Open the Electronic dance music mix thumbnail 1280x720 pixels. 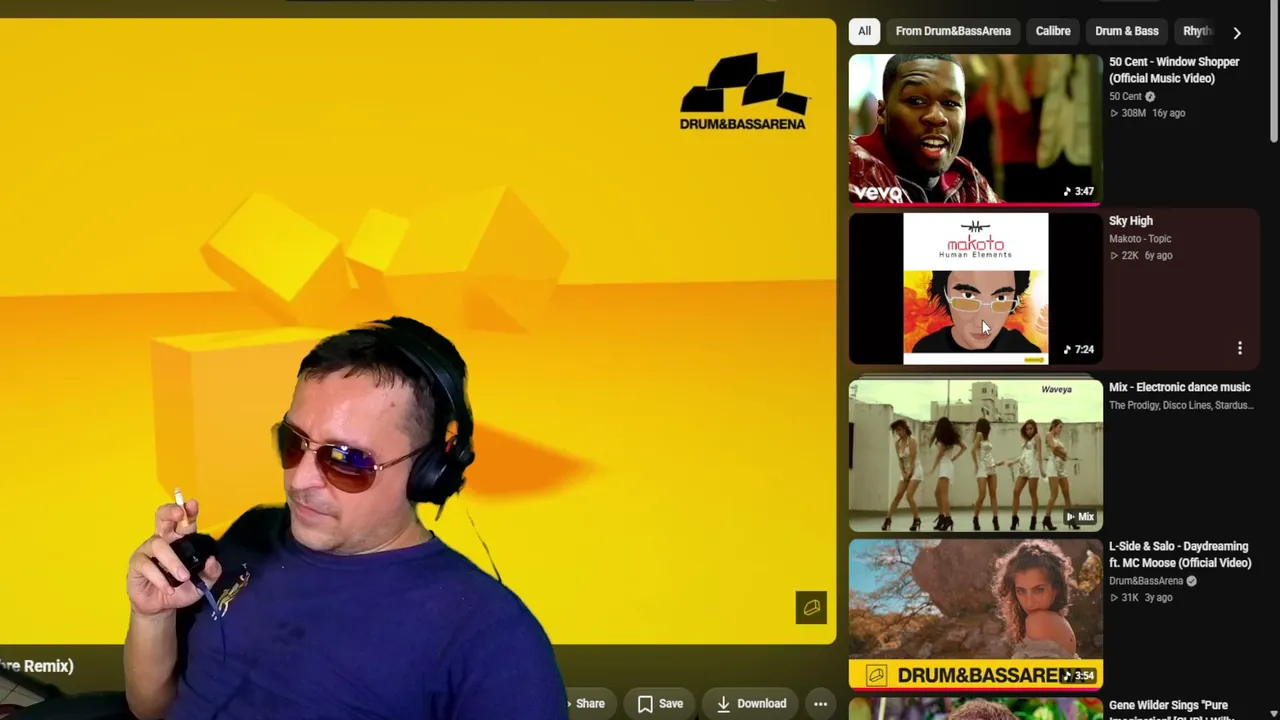(975, 455)
